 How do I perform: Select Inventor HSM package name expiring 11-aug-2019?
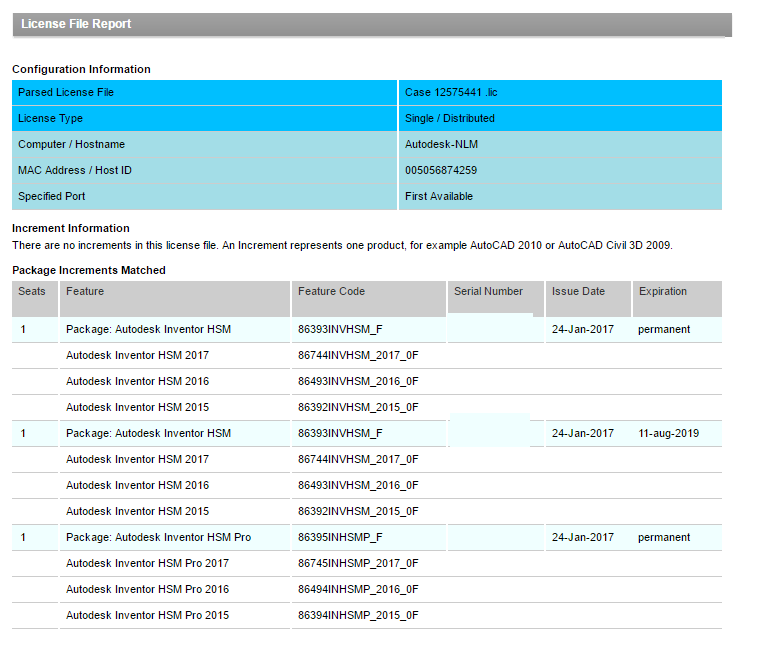click(x=148, y=433)
